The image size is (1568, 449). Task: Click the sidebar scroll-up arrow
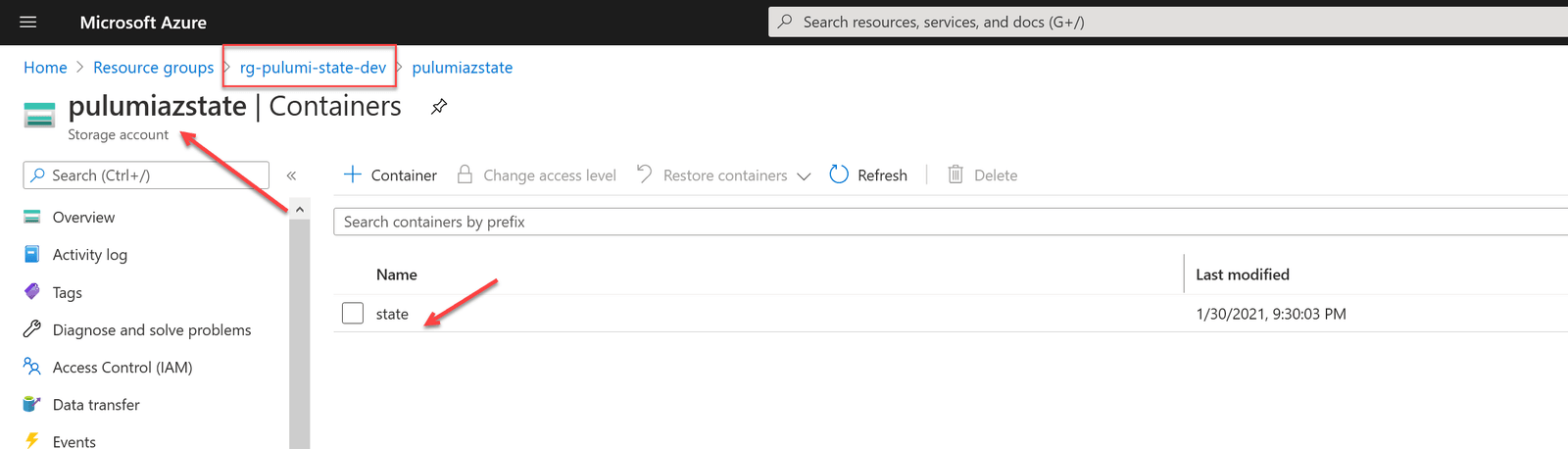(300, 209)
